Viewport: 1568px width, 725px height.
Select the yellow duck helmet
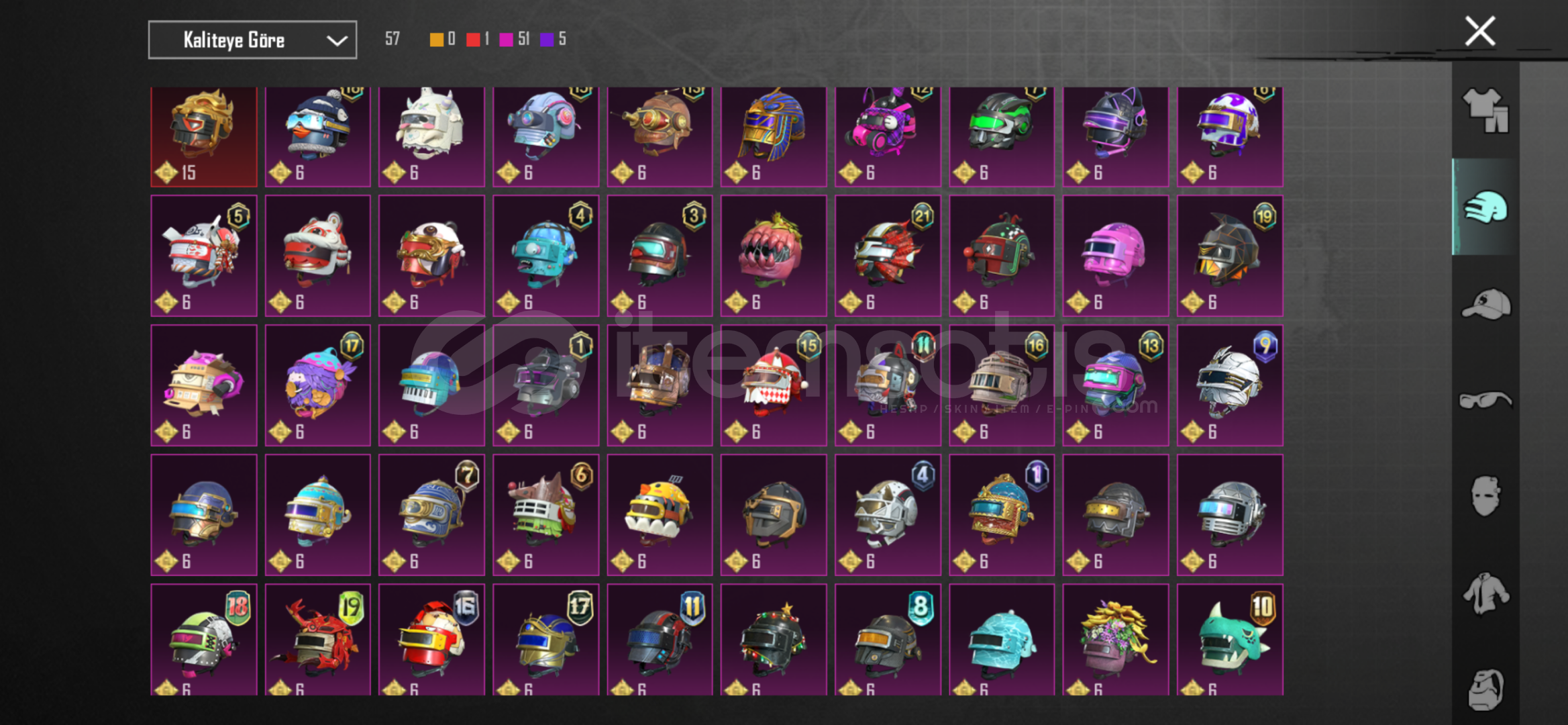click(x=660, y=515)
